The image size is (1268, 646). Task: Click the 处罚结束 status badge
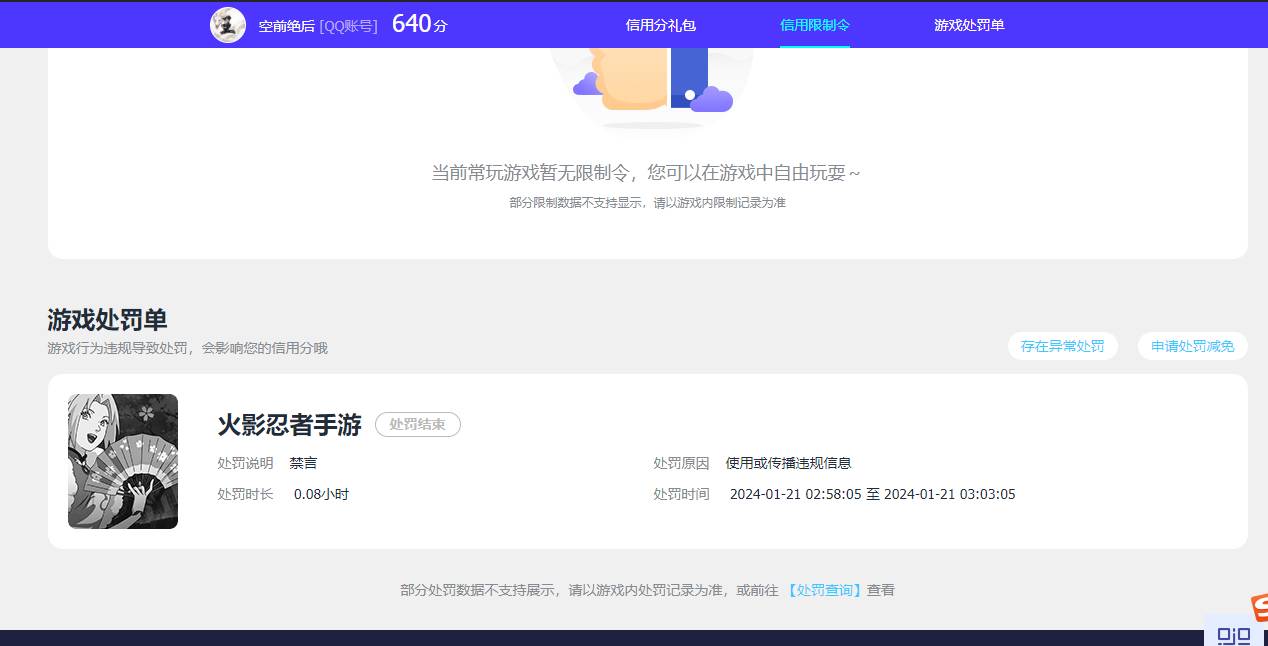click(417, 424)
